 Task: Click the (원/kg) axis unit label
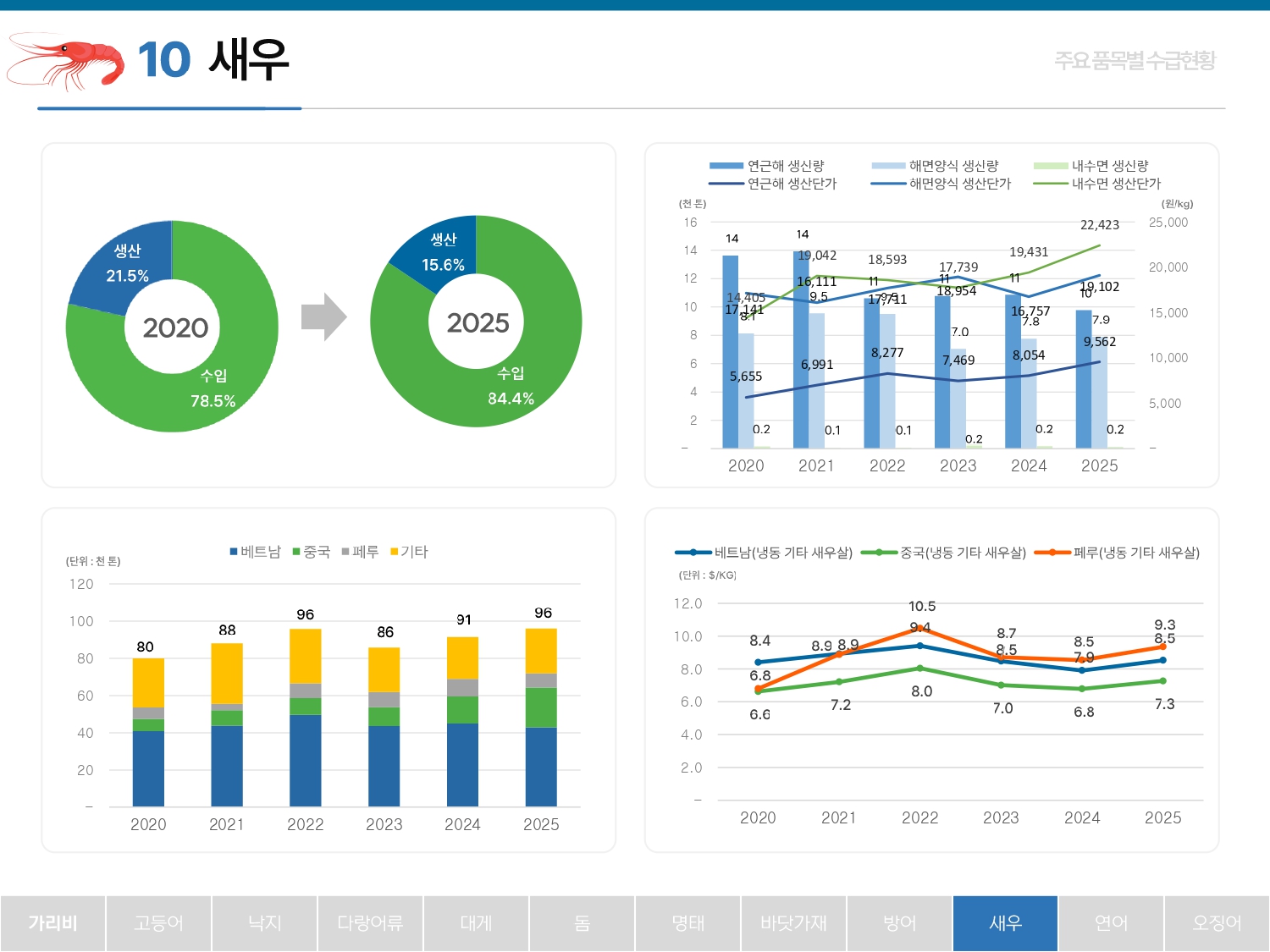(1178, 204)
